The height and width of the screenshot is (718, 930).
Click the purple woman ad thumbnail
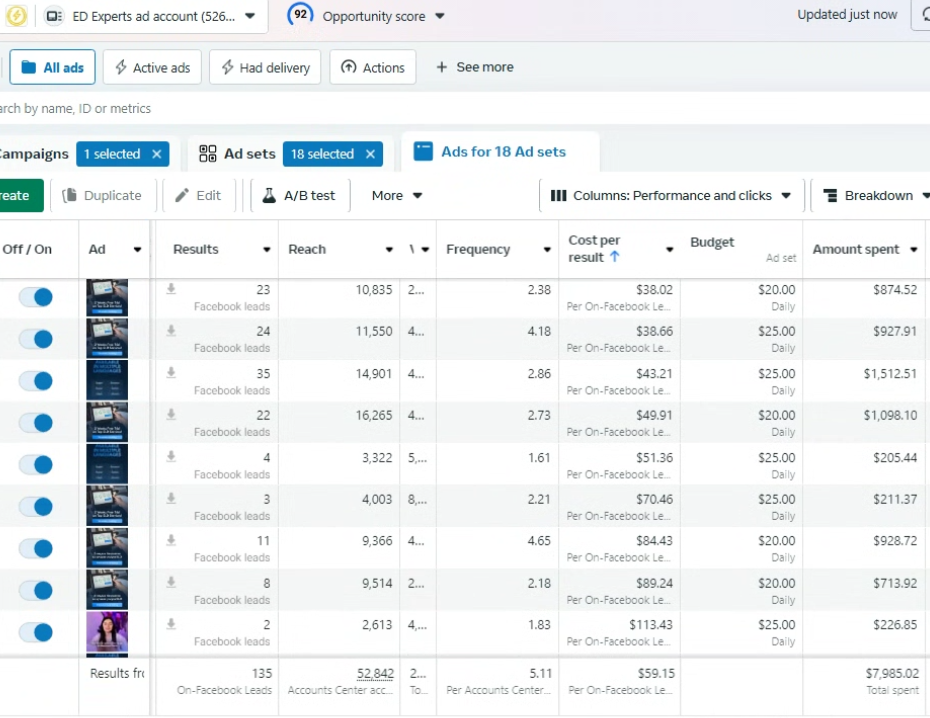pos(107,633)
